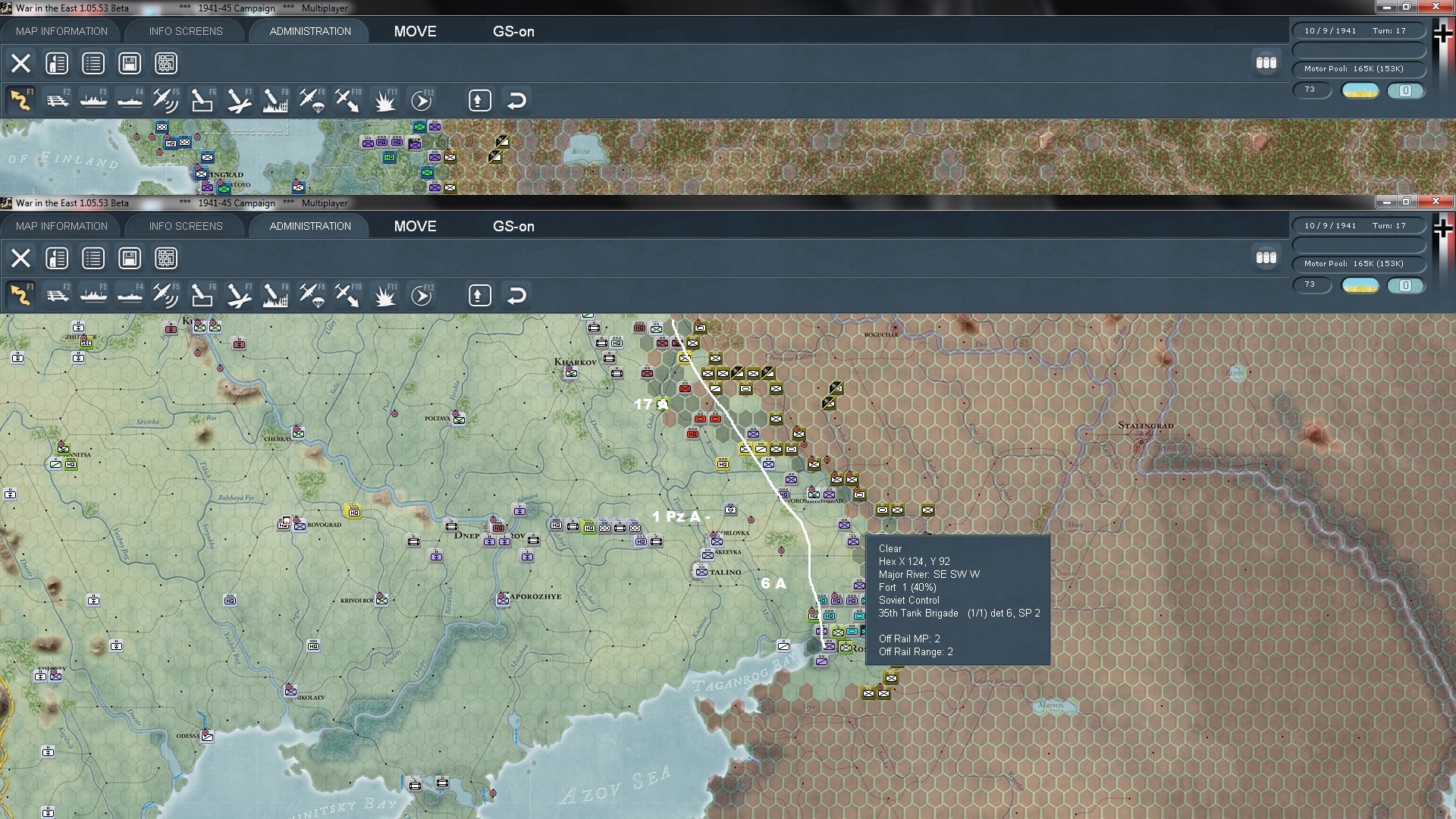Select F3 naval transport in upper window

click(93, 100)
